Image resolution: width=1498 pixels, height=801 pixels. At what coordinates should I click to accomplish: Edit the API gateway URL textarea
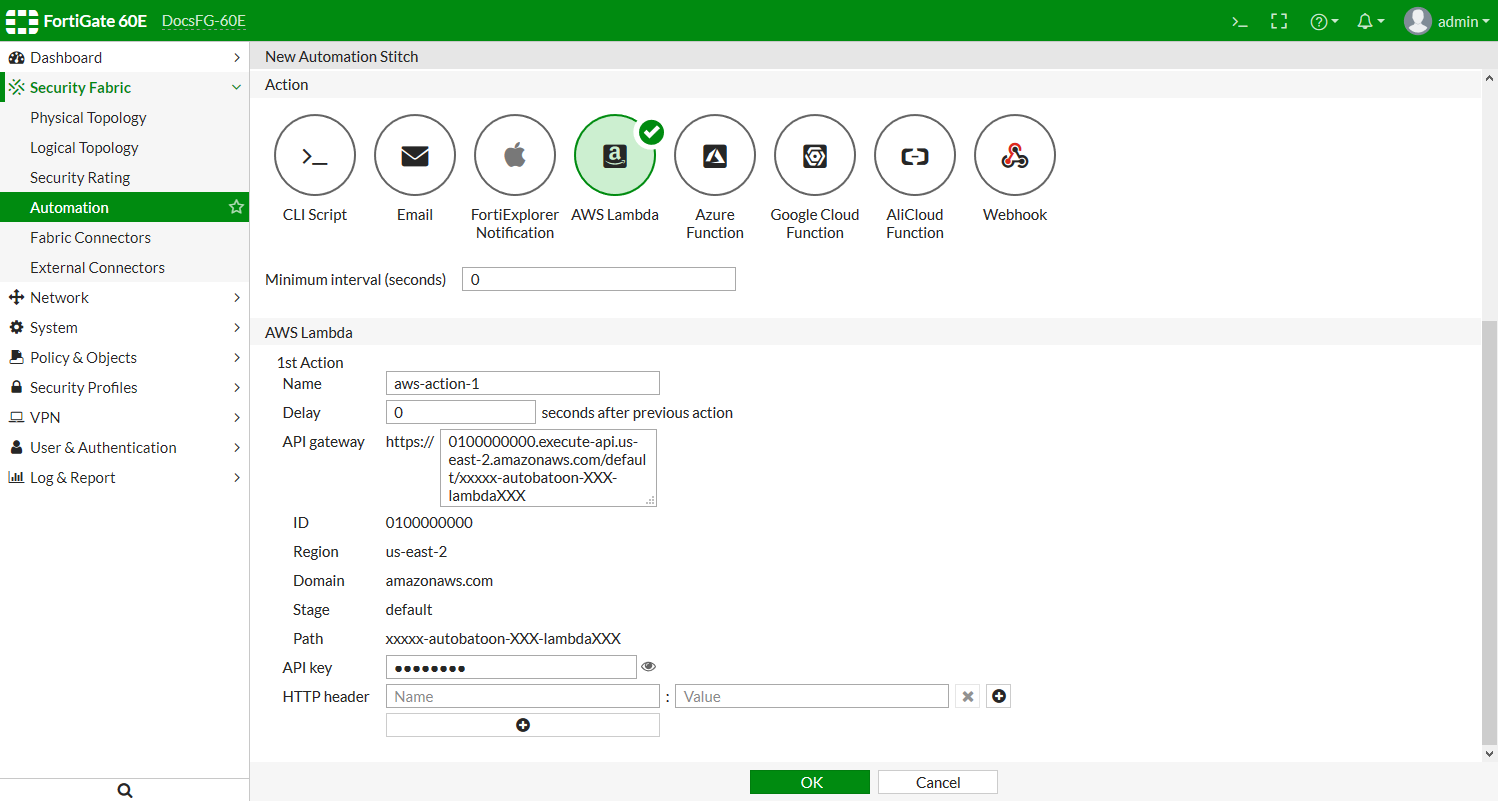click(x=548, y=468)
